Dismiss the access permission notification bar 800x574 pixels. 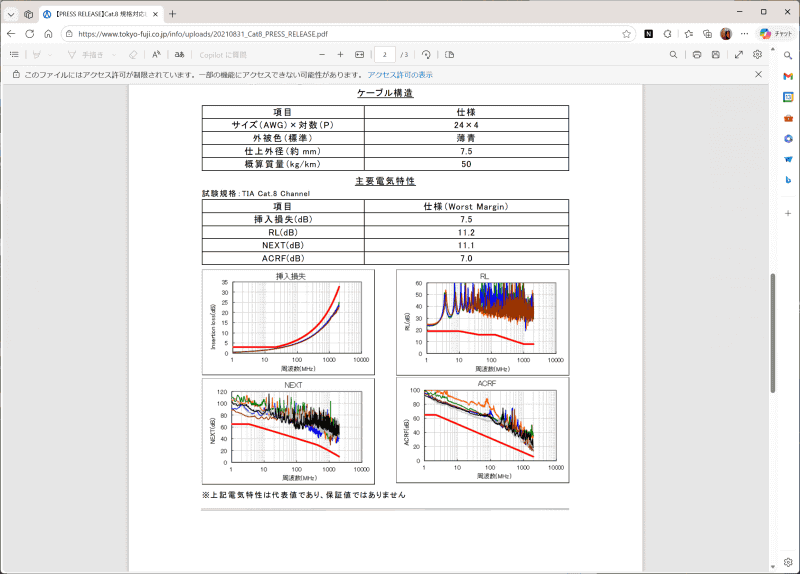(x=759, y=74)
